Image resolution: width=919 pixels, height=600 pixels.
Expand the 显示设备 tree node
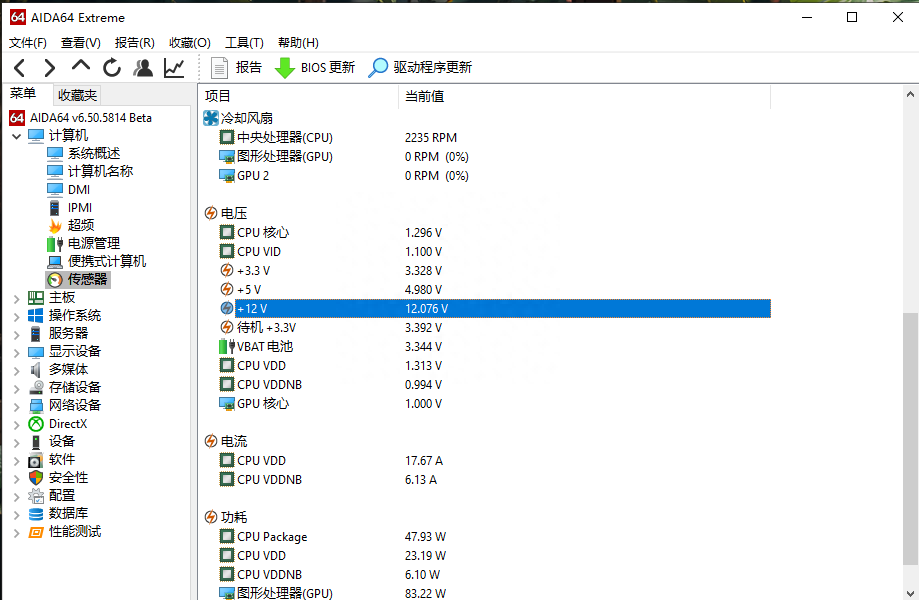(x=16, y=353)
